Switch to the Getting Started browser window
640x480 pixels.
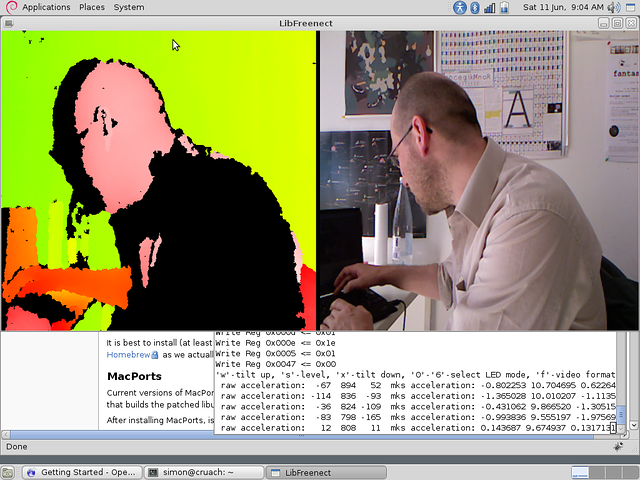[x=82, y=472]
